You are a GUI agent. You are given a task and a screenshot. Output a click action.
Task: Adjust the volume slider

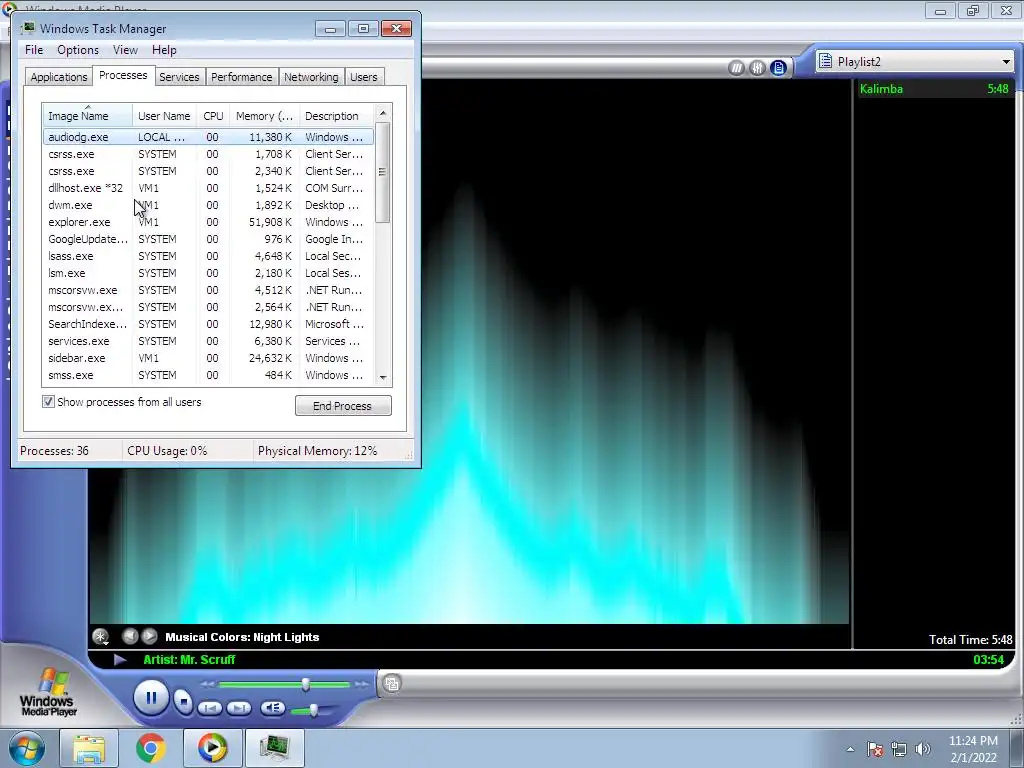tap(313, 710)
